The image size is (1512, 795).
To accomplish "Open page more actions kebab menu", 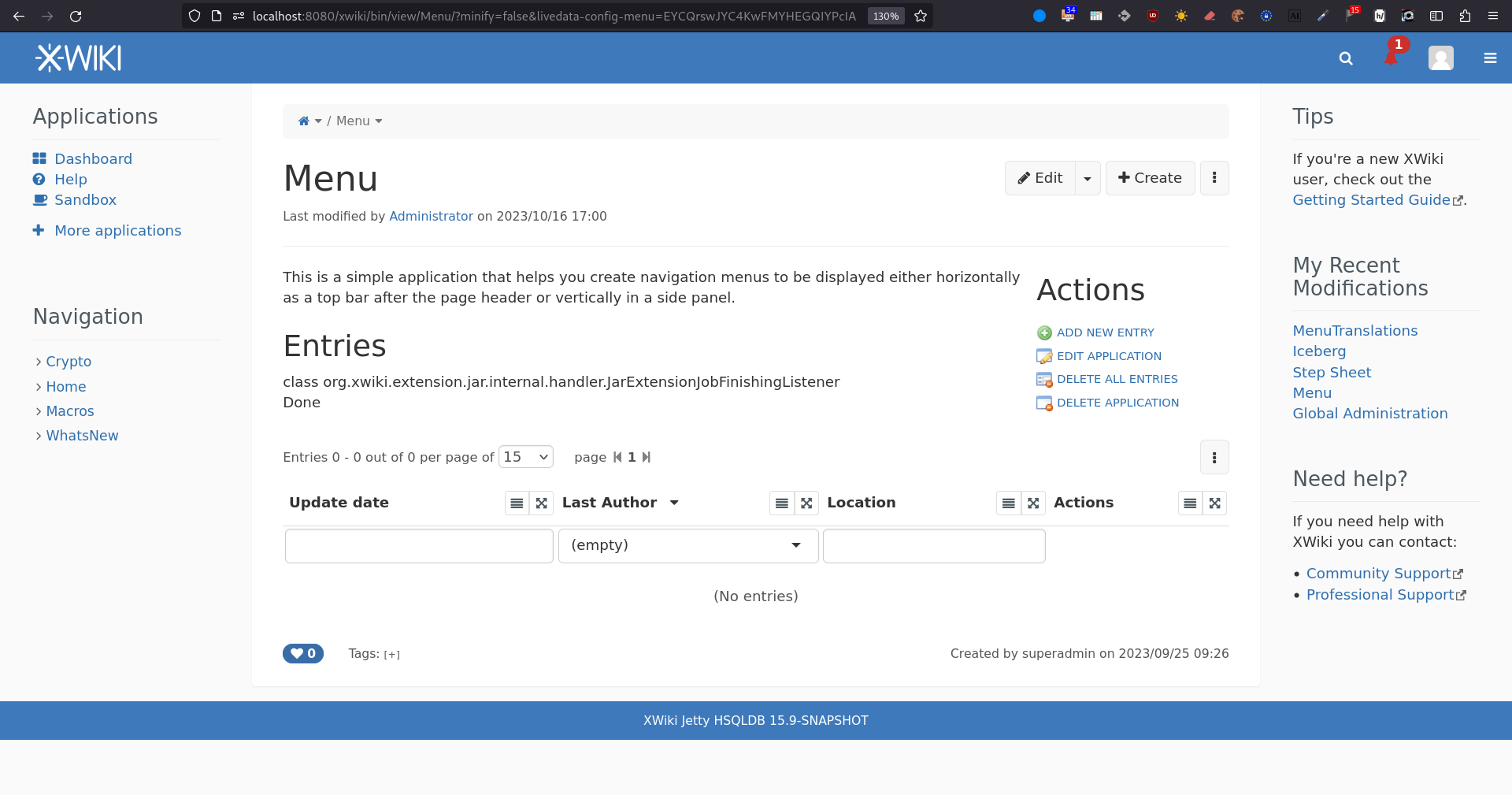I will (x=1214, y=178).
